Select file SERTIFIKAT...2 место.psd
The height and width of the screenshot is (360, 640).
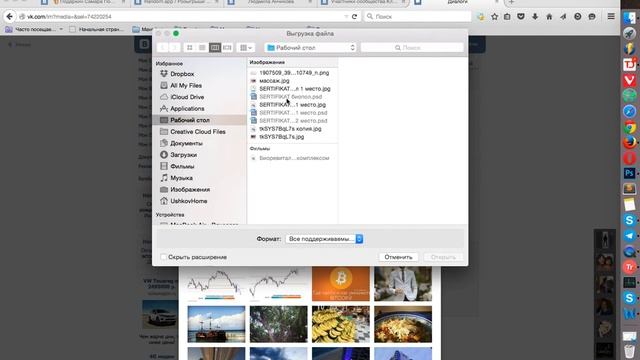[x=293, y=121]
